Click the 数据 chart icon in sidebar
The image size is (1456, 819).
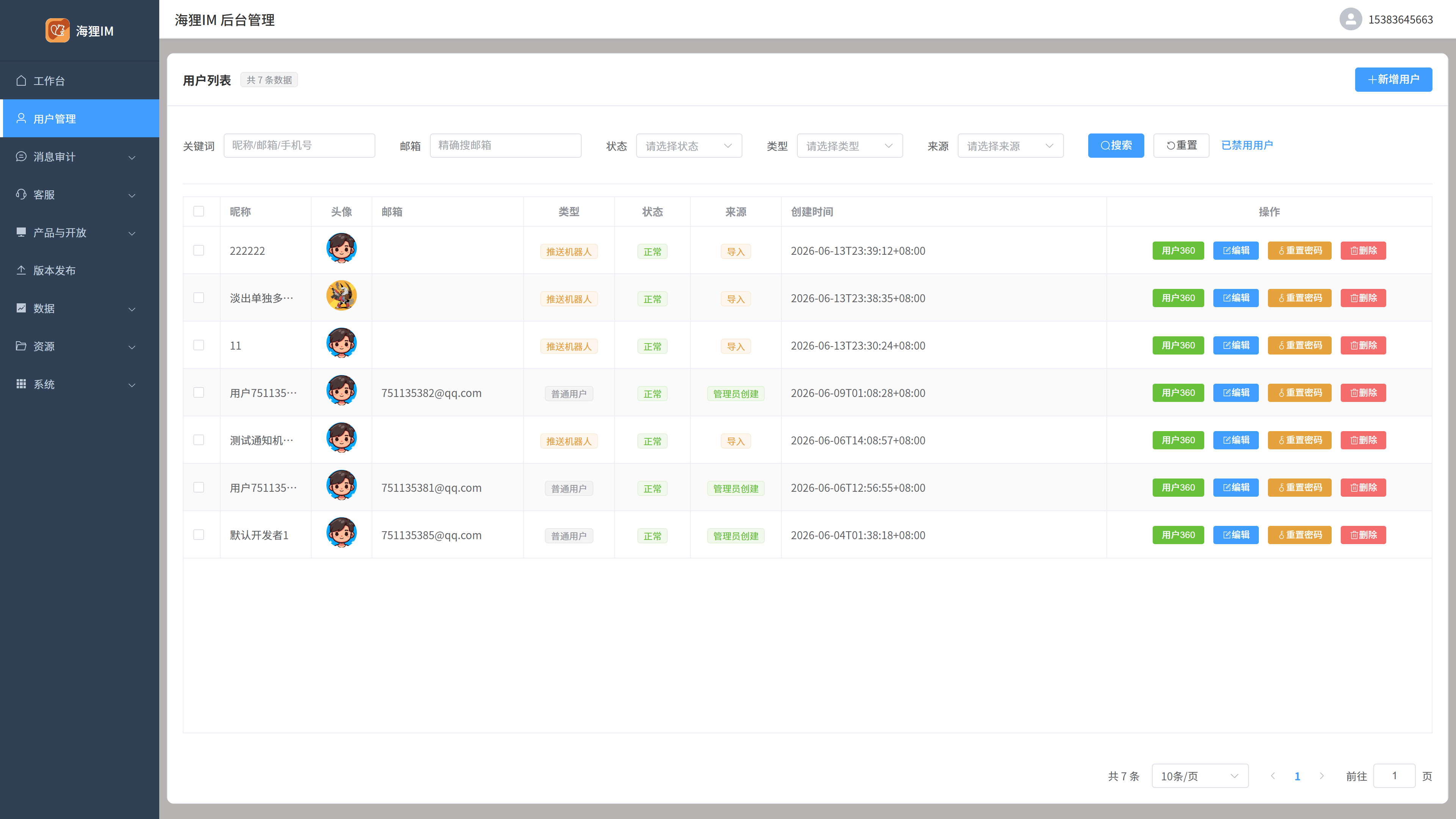(21, 308)
